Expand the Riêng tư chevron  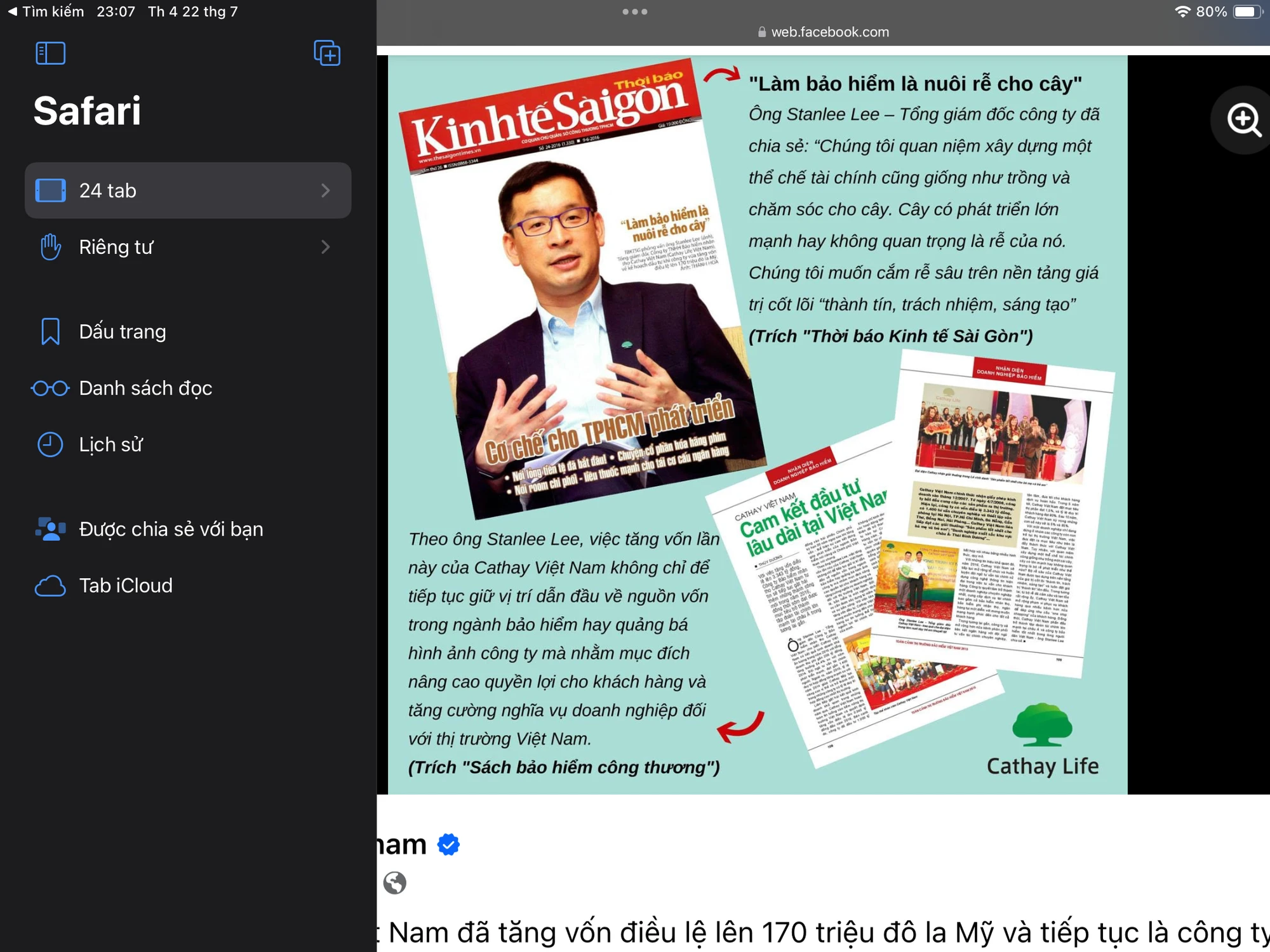326,247
